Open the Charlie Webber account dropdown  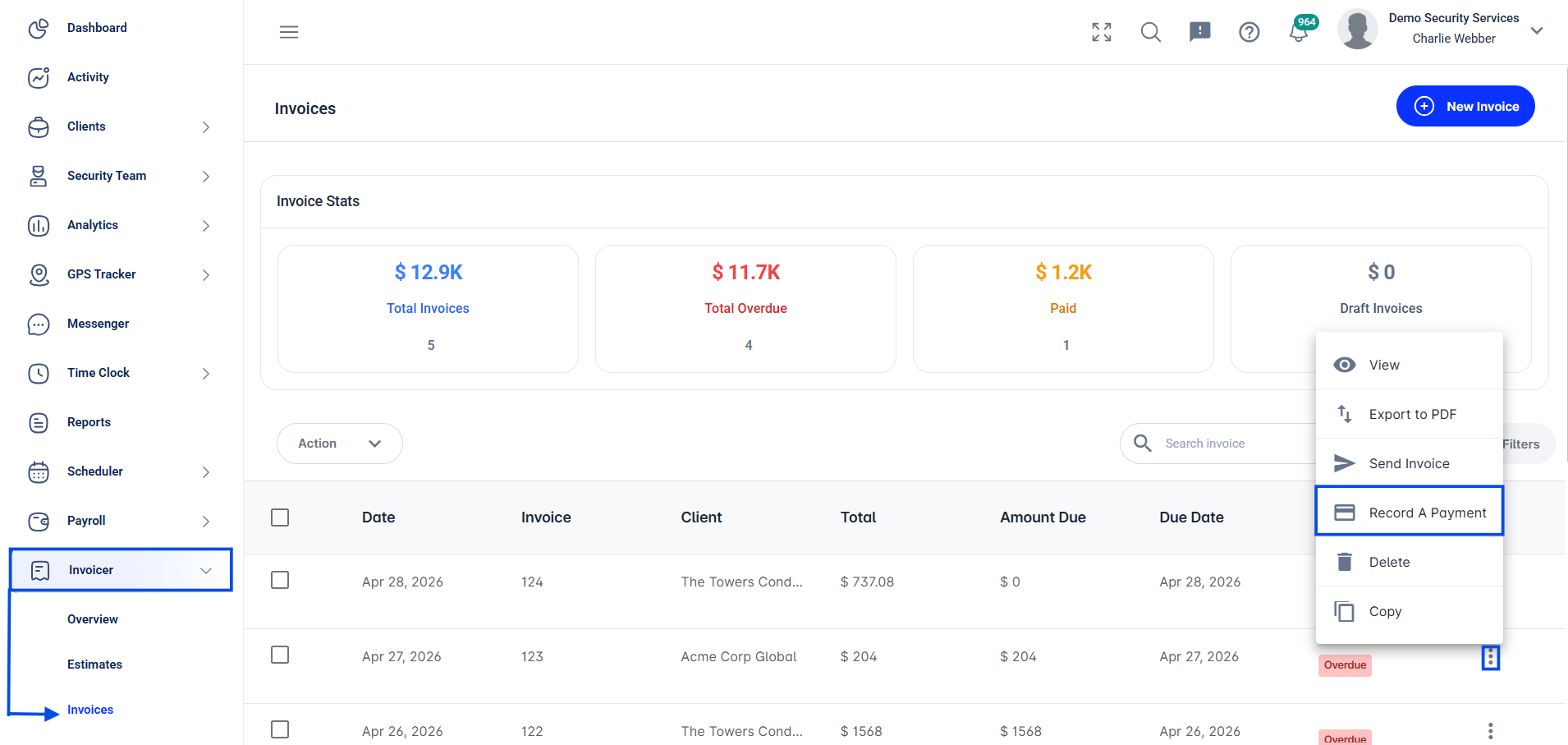1537,30
